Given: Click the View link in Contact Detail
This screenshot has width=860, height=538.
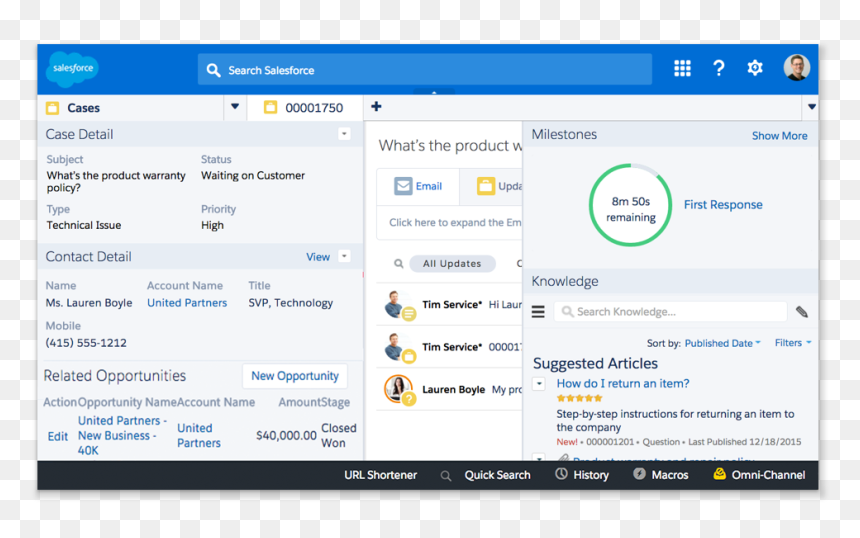Looking at the screenshot, I should (x=318, y=257).
